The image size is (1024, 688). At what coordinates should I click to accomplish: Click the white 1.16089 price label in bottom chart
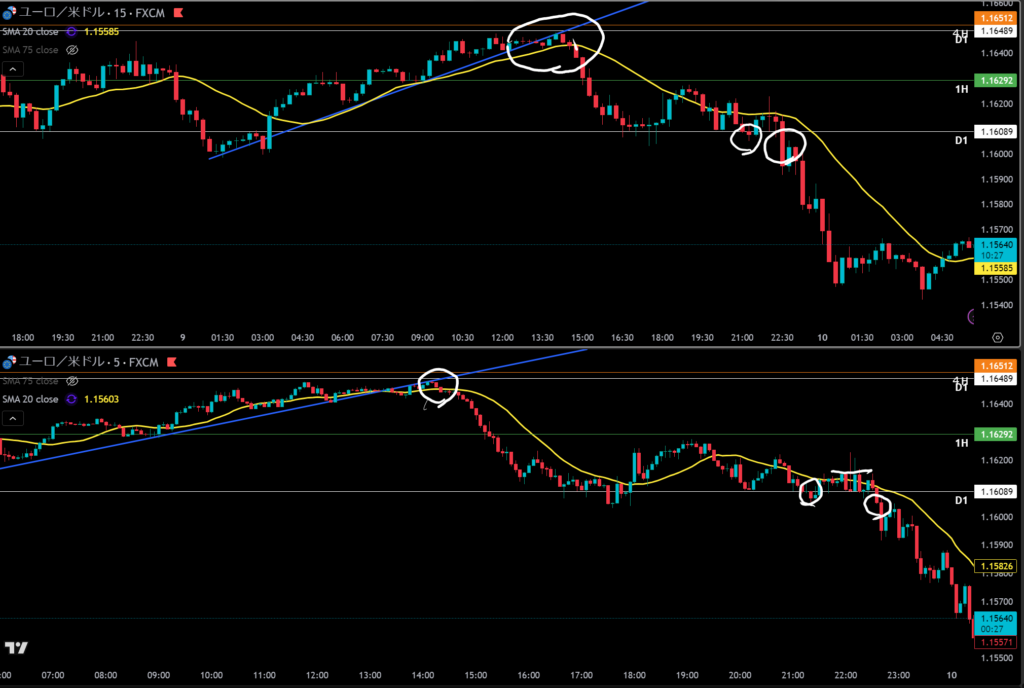click(994, 491)
